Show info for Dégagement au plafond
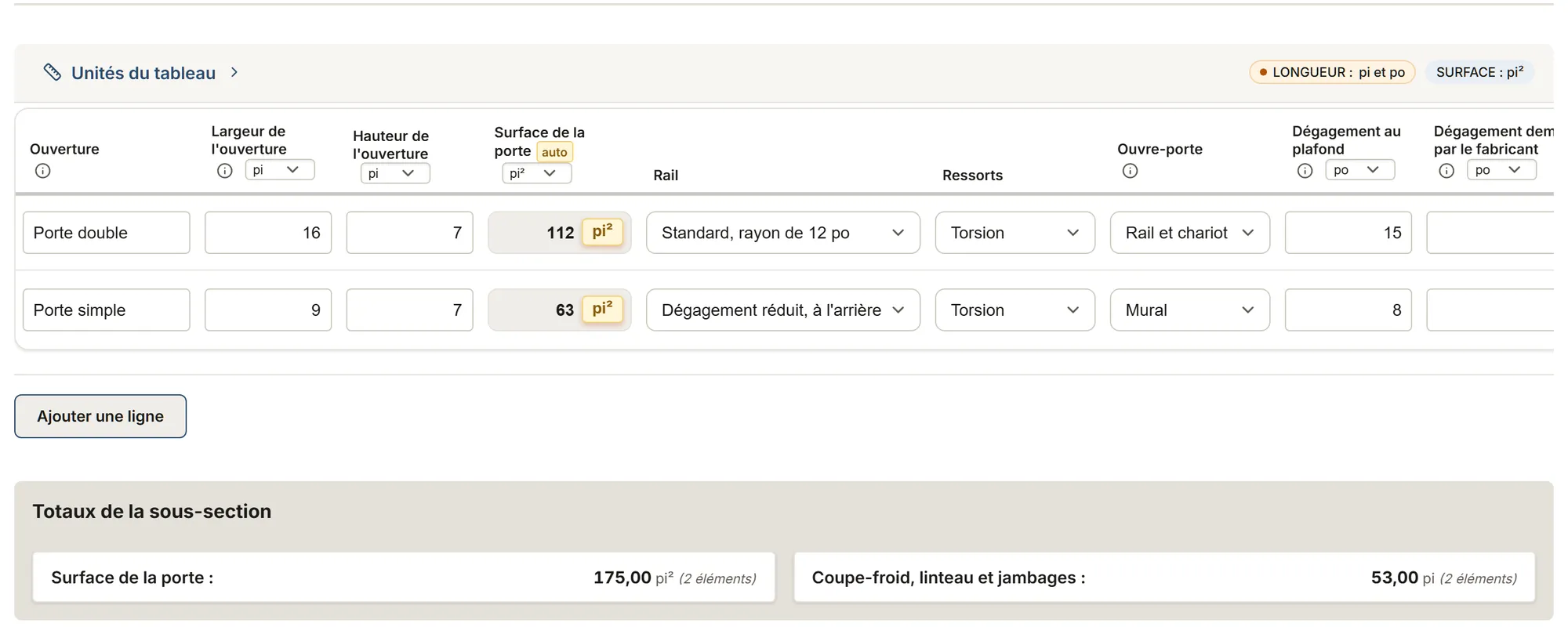This screenshot has width=1568, height=634. click(1305, 171)
